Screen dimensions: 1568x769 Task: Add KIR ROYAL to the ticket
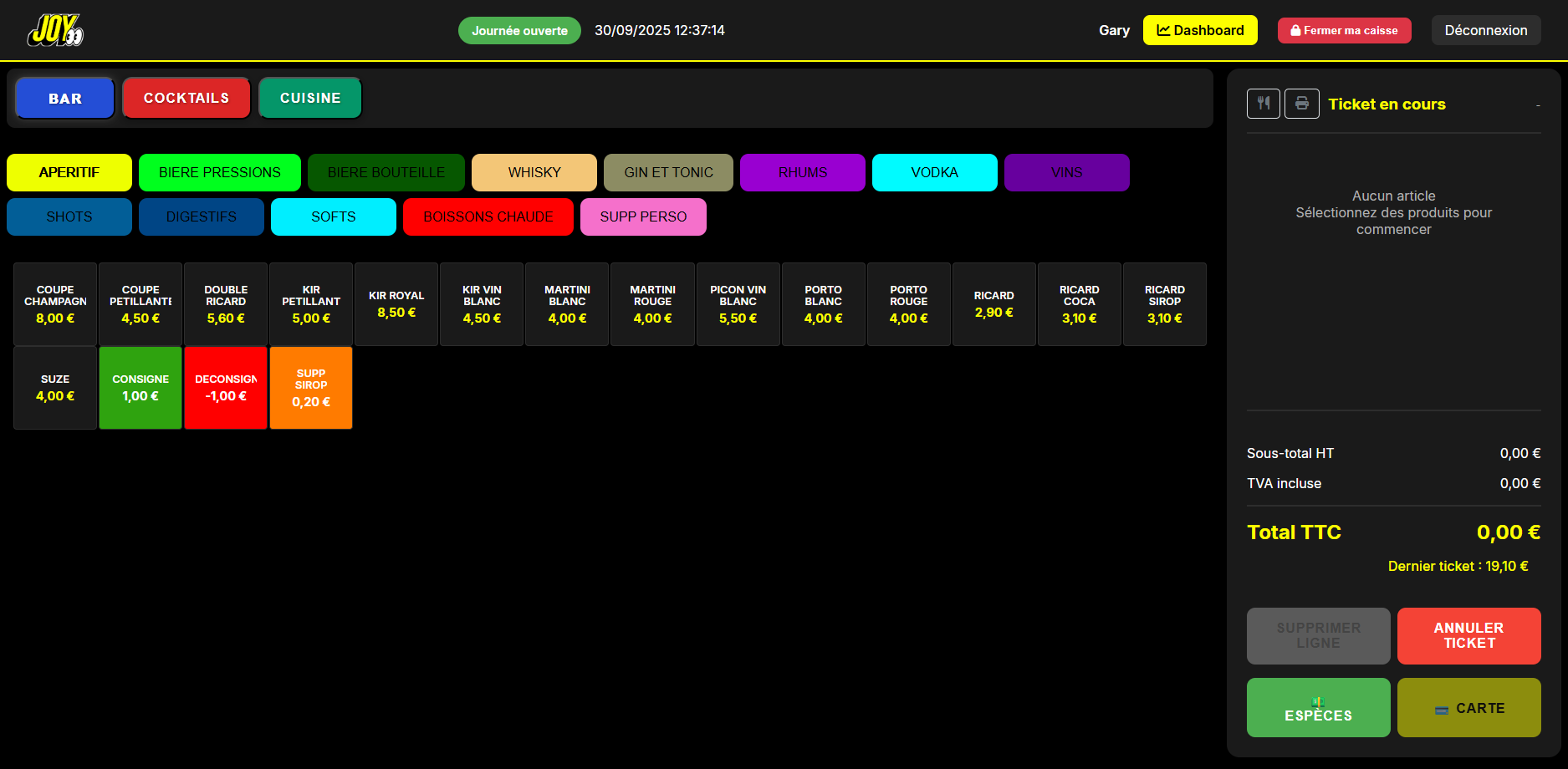pyautogui.click(x=396, y=304)
